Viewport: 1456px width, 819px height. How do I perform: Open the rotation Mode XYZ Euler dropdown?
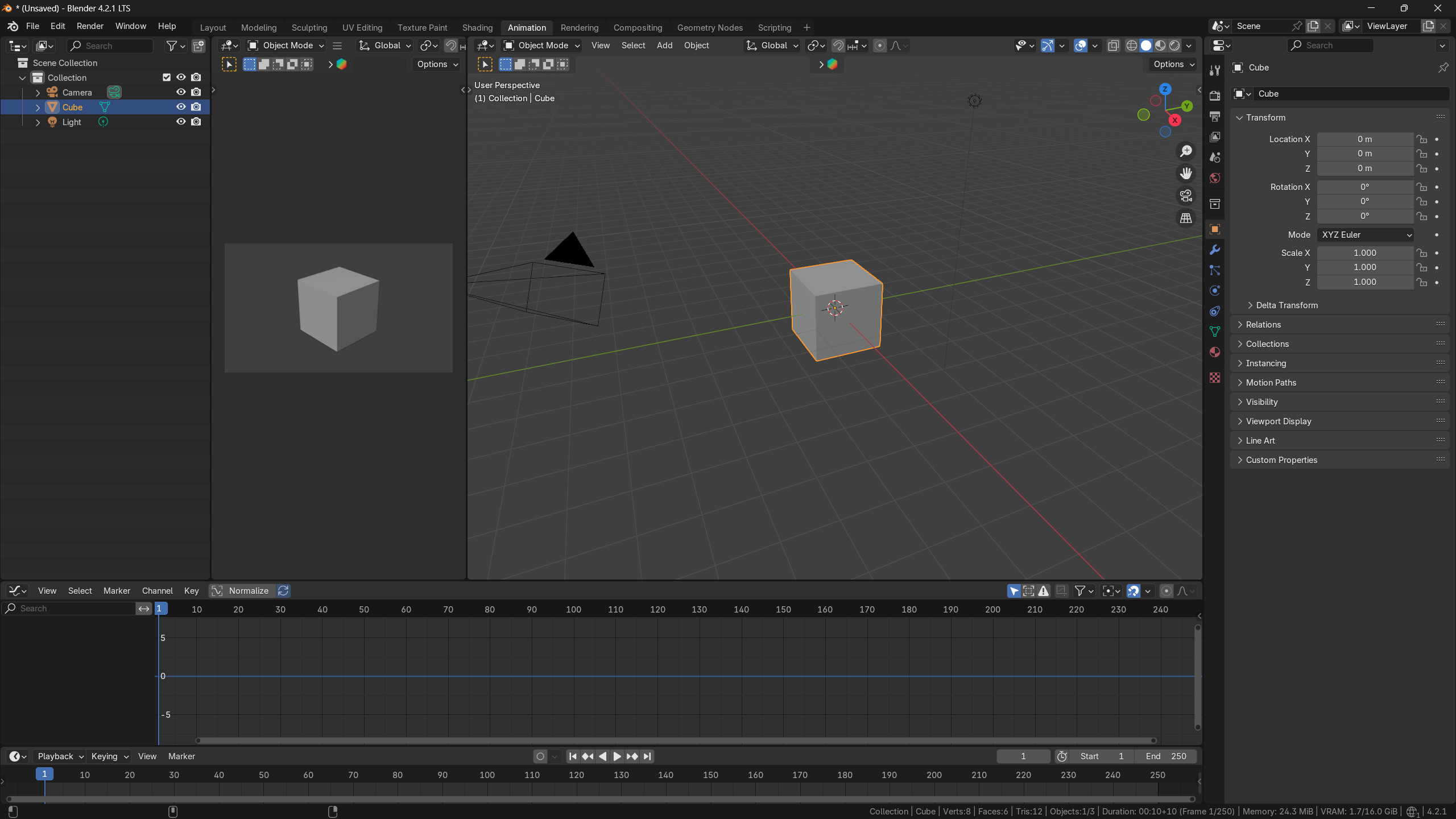point(1366,235)
